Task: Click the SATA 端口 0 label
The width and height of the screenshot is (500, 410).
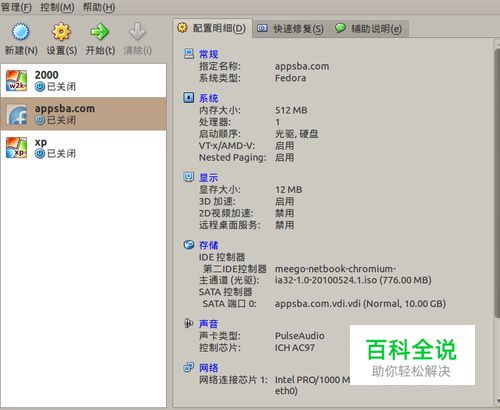Action: [230, 304]
